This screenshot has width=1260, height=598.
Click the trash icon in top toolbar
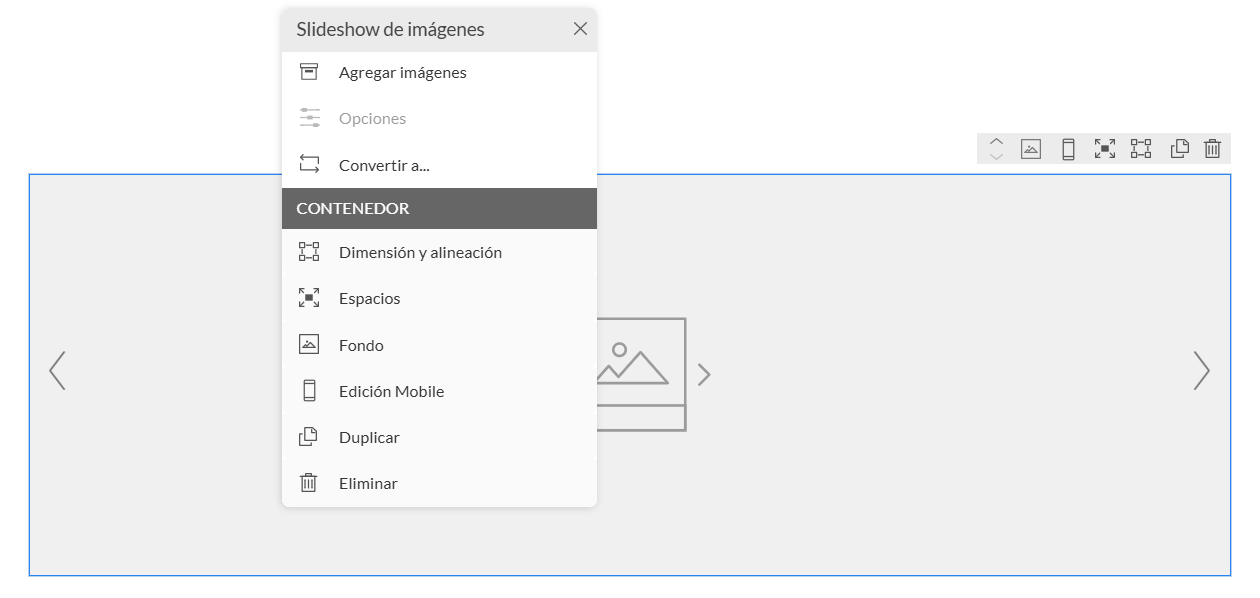(x=1212, y=149)
